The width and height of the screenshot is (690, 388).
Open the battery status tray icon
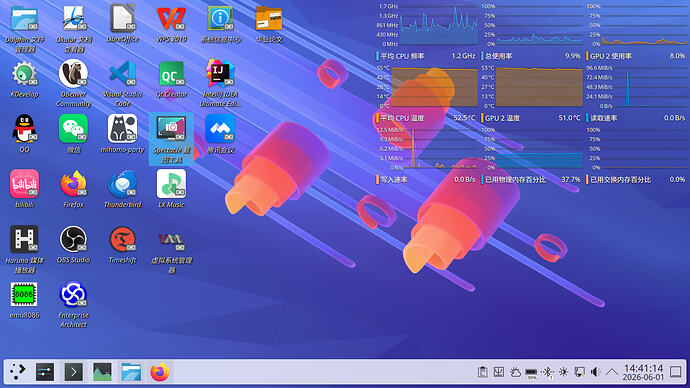pos(531,373)
